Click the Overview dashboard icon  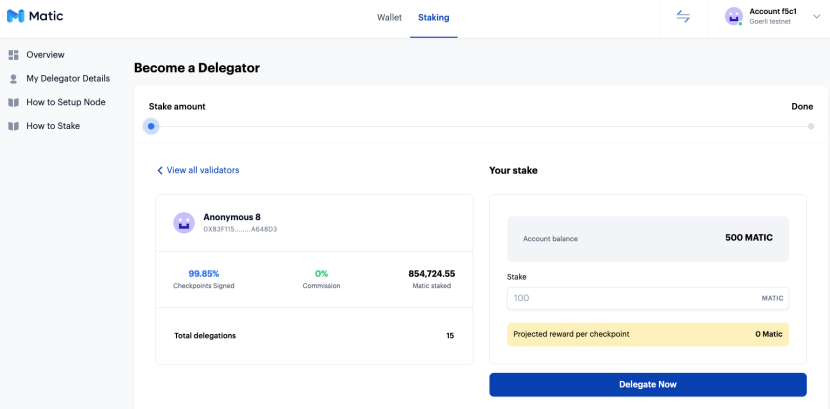(x=14, y=54)
